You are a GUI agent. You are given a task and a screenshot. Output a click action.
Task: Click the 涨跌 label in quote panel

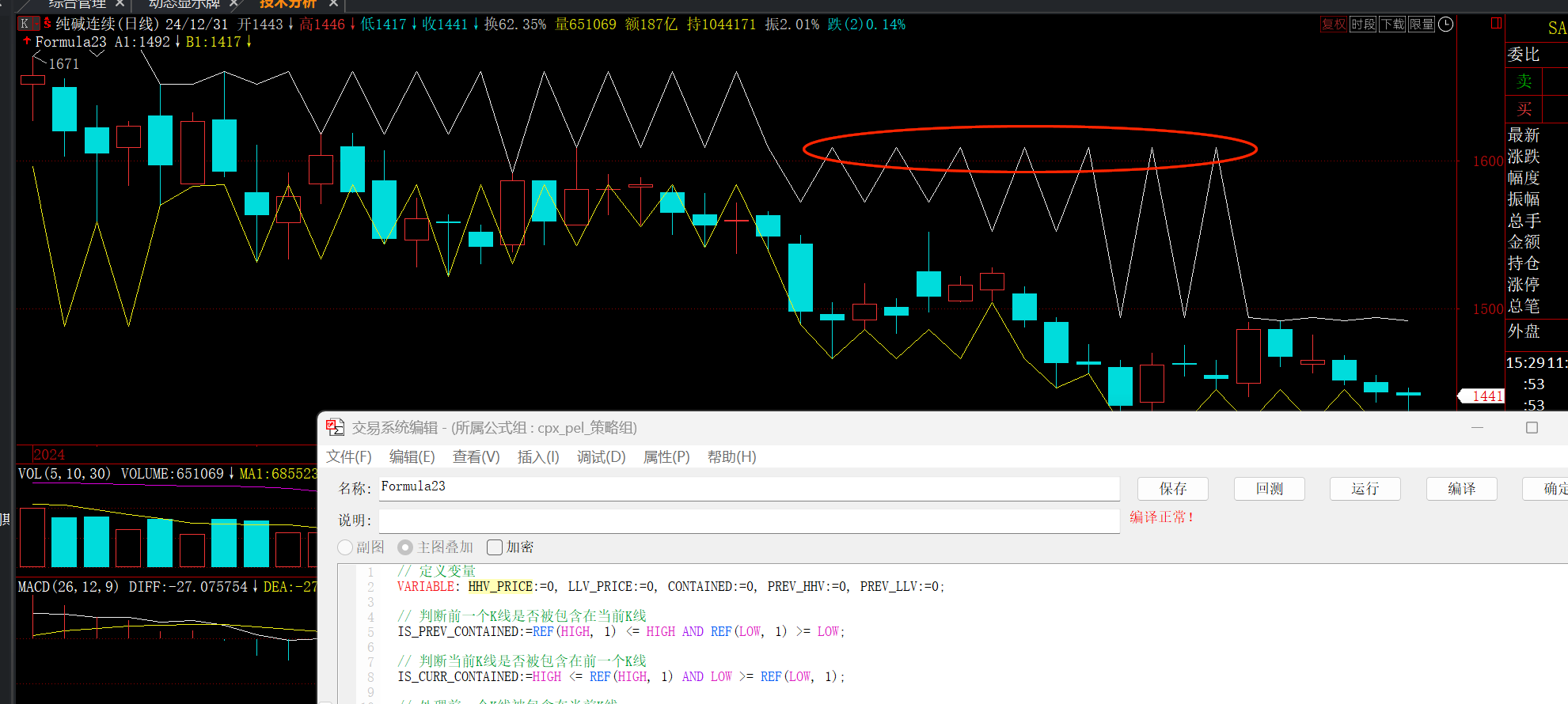coord(1524,157)
